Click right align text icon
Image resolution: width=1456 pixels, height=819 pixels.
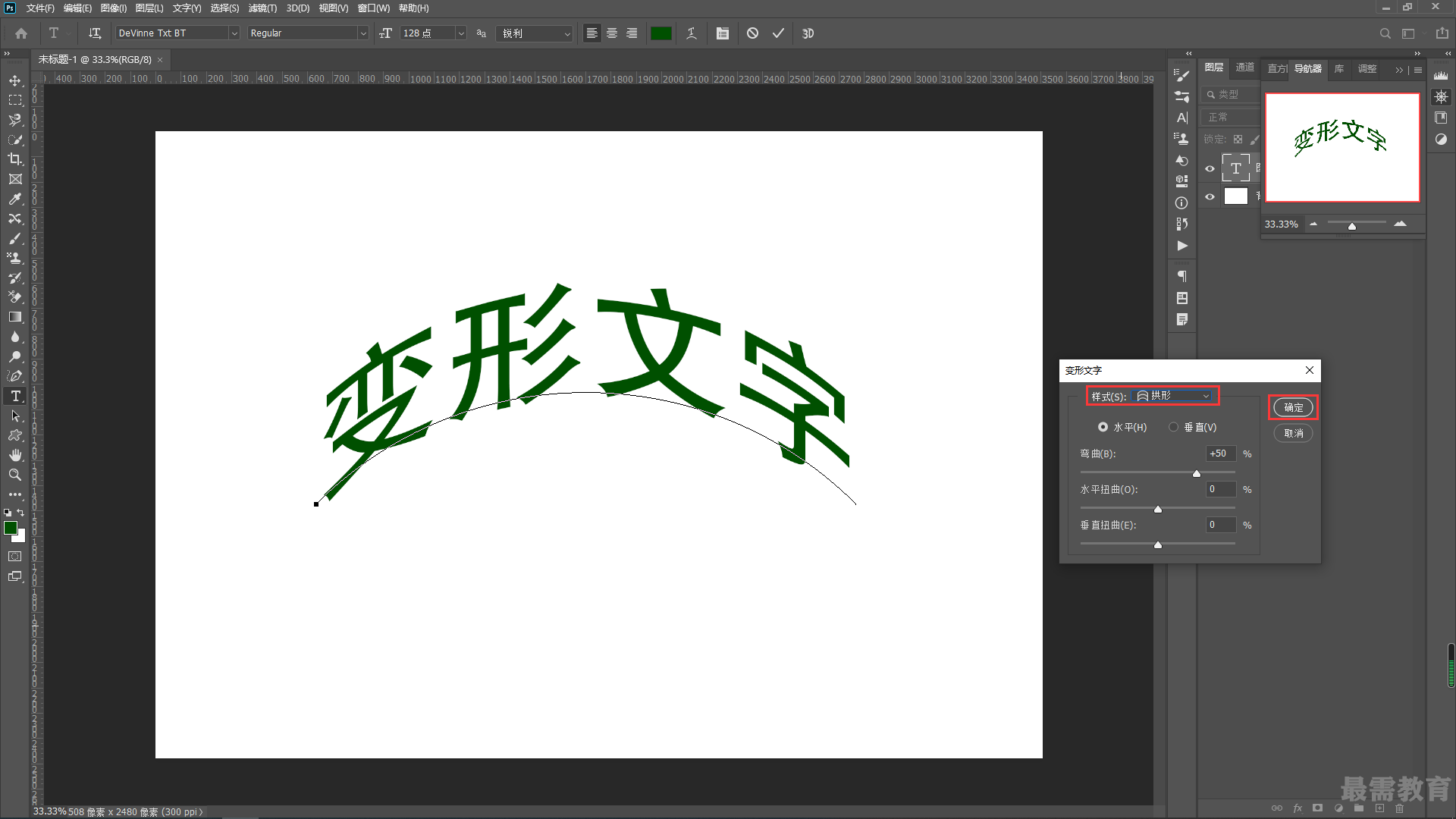tap(632, 33)
